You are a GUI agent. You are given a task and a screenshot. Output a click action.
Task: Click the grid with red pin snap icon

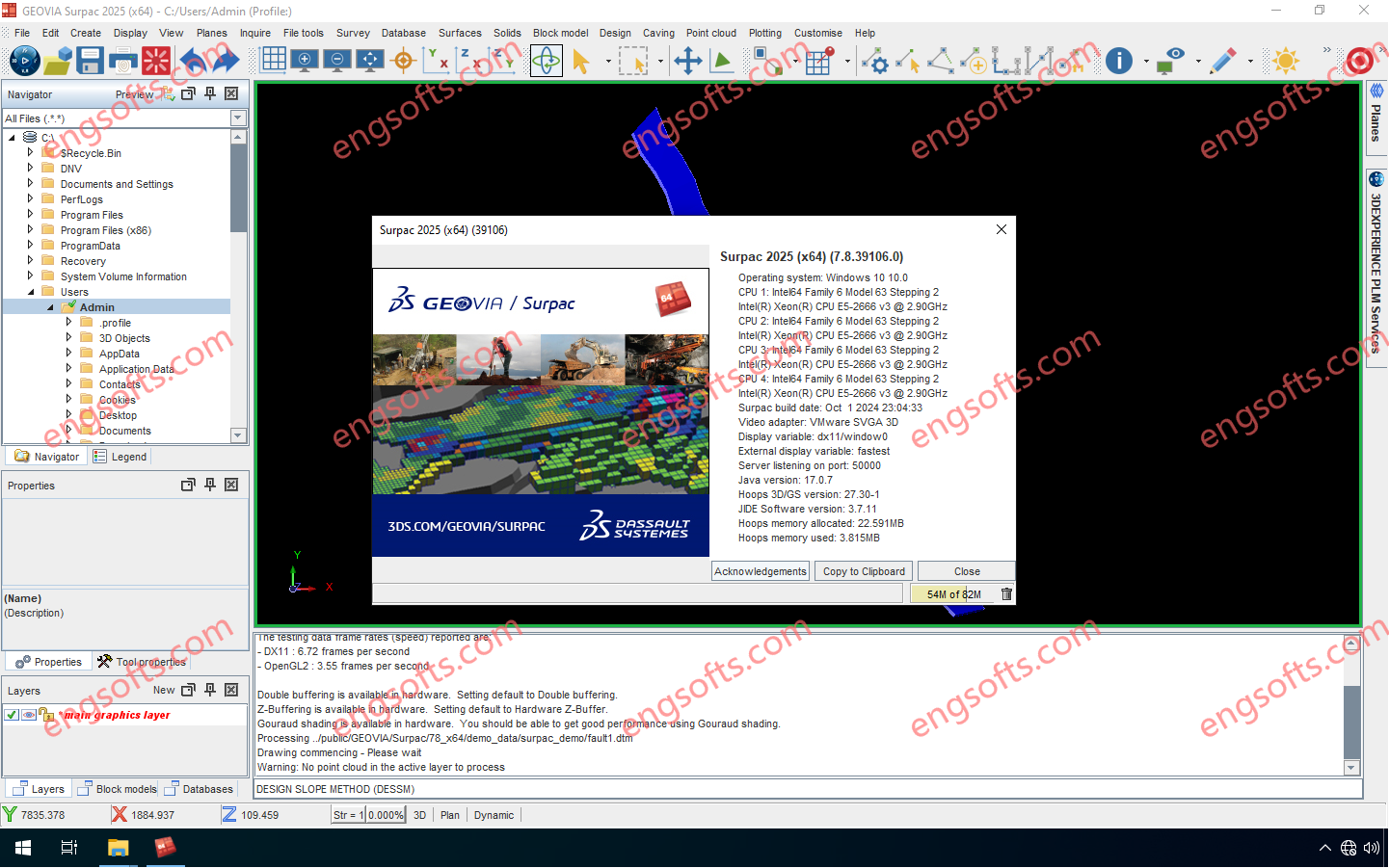coord(819,61)
